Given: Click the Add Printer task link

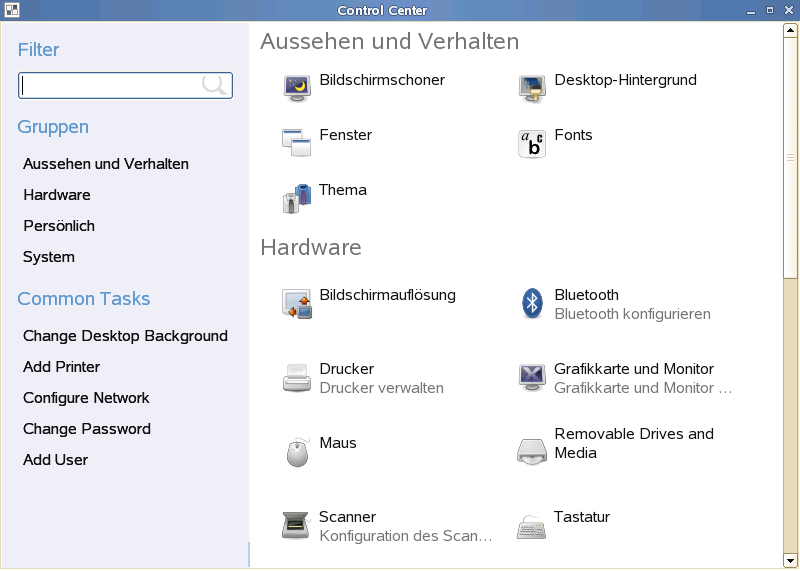Looking at the screenshot, I should coord(61,367).
